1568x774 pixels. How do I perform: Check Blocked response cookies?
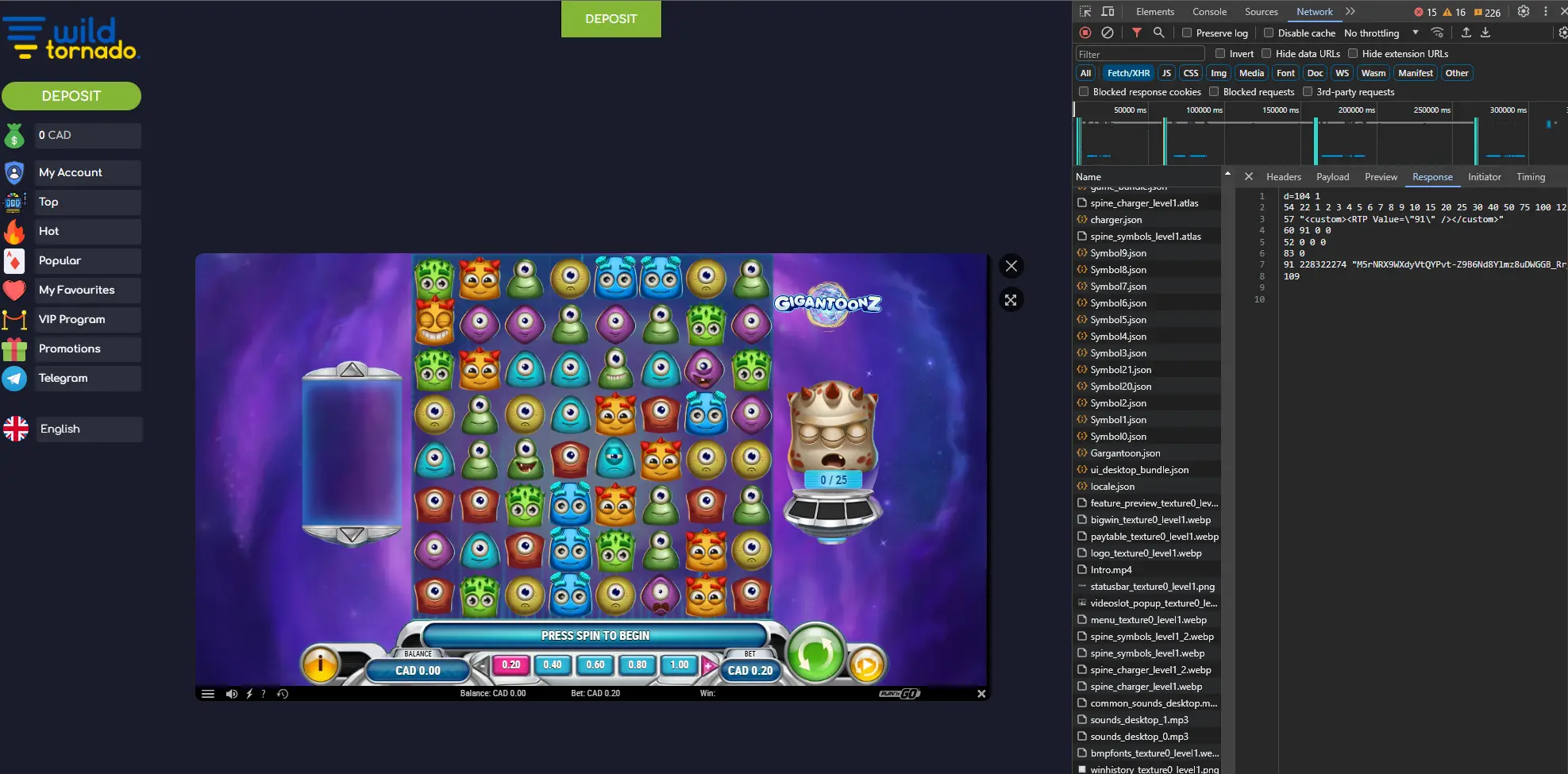(1084, 91)
